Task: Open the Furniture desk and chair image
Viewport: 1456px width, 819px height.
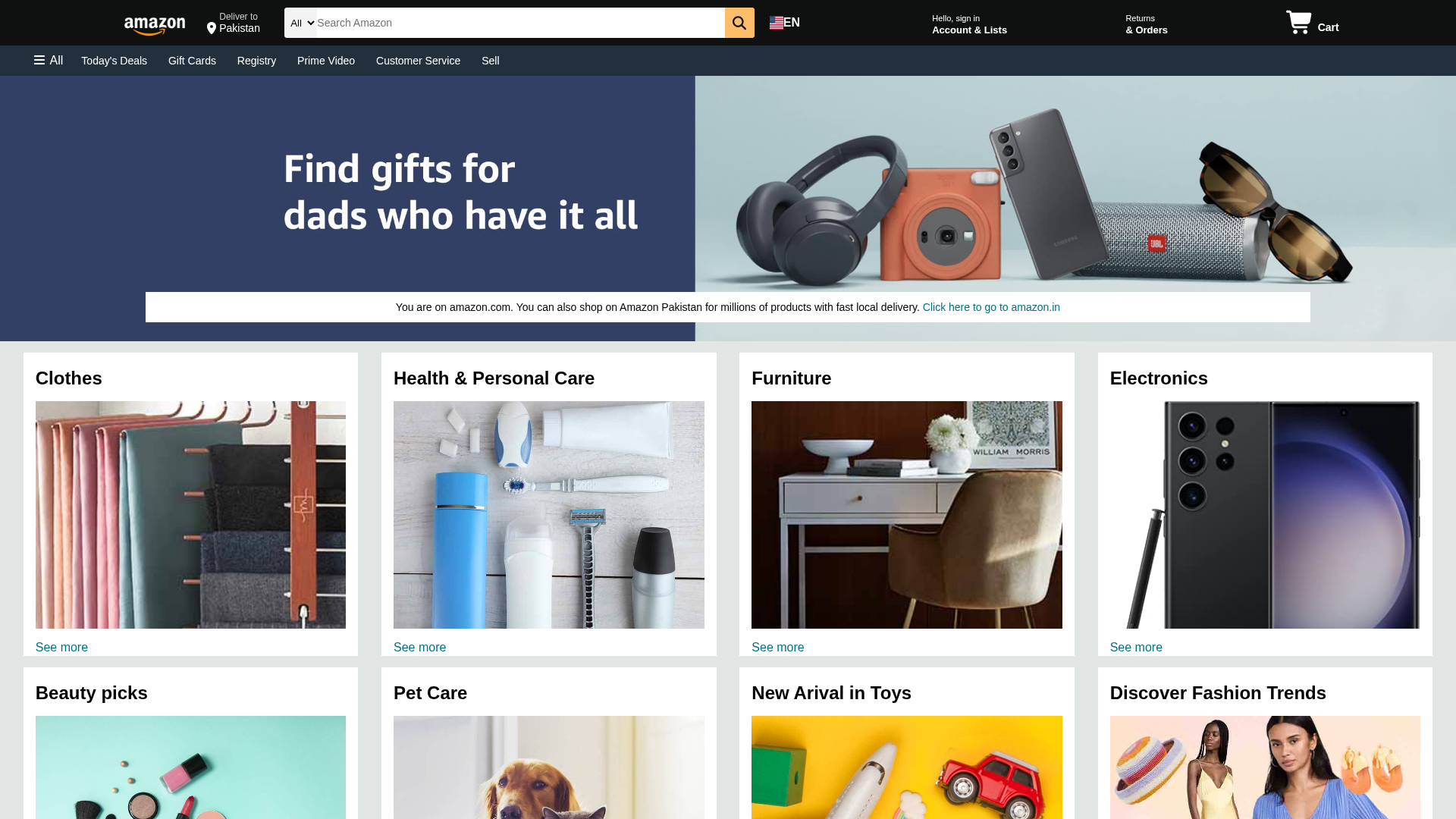Action: pyautogui.click(x=907, y=515)
